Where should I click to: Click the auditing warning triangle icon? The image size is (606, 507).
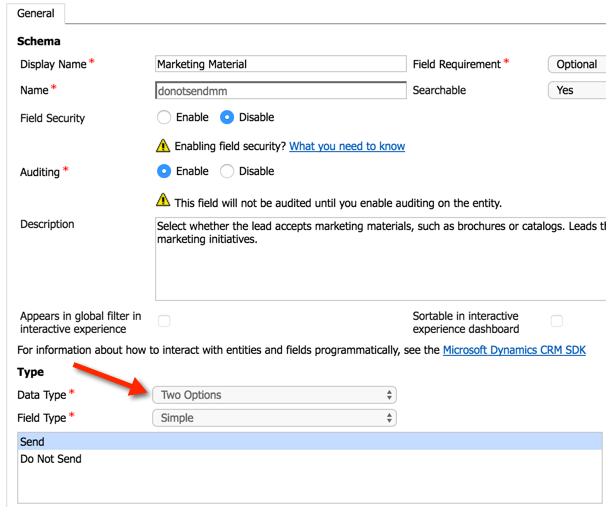[x=163, y=201]
